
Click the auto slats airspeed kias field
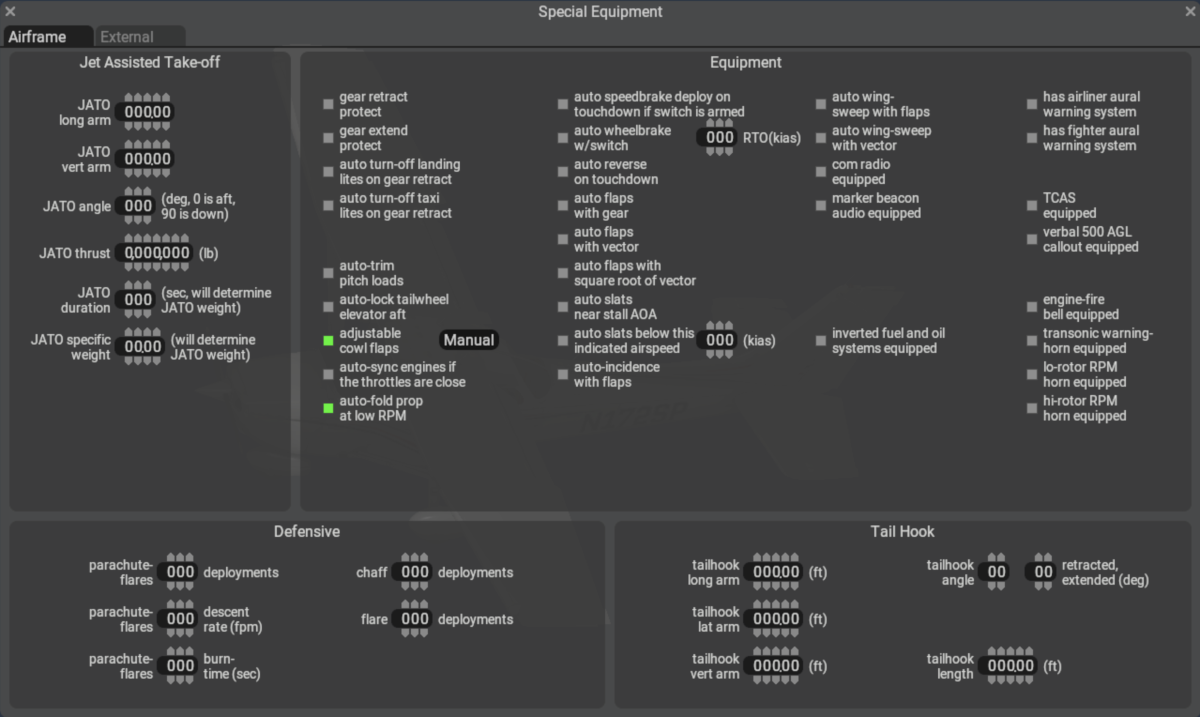point(720,341)
